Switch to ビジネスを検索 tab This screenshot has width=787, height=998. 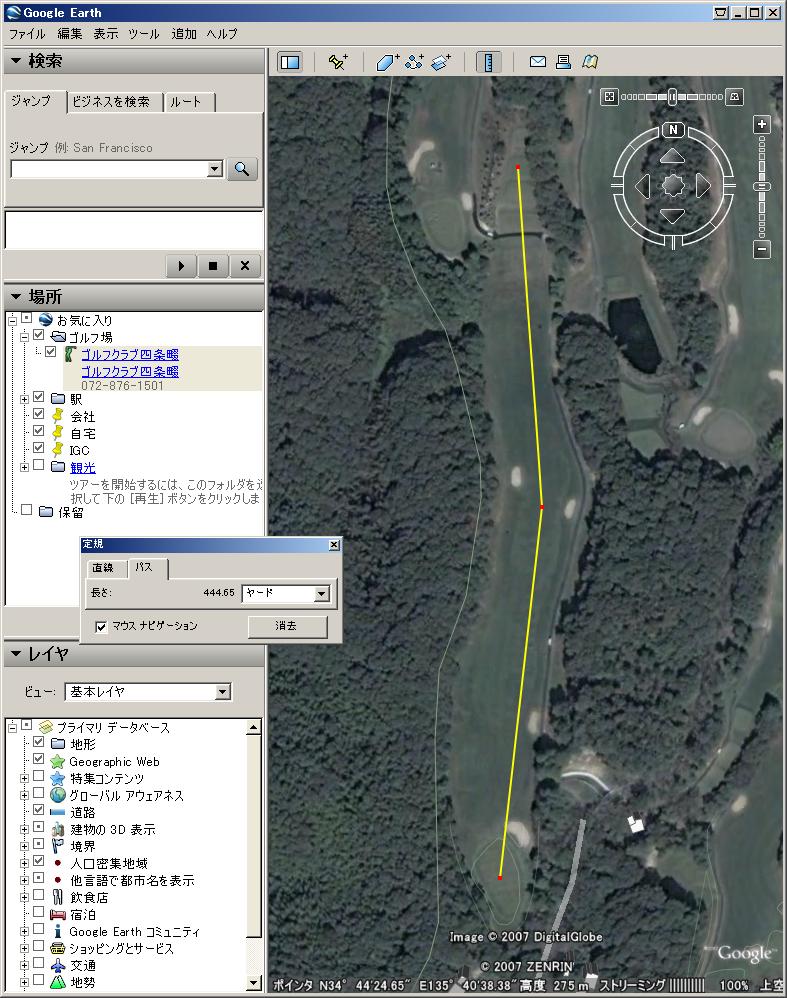click(x=111, y=102)
